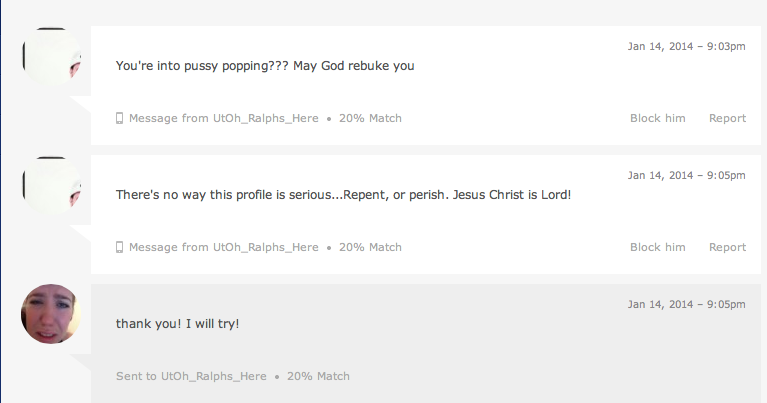The width and height of the screenshot is (767, 403).
Task: Click "Block him" under the "Repent, or perish" message
Action: pyautogui.click(x=657, y=247)
